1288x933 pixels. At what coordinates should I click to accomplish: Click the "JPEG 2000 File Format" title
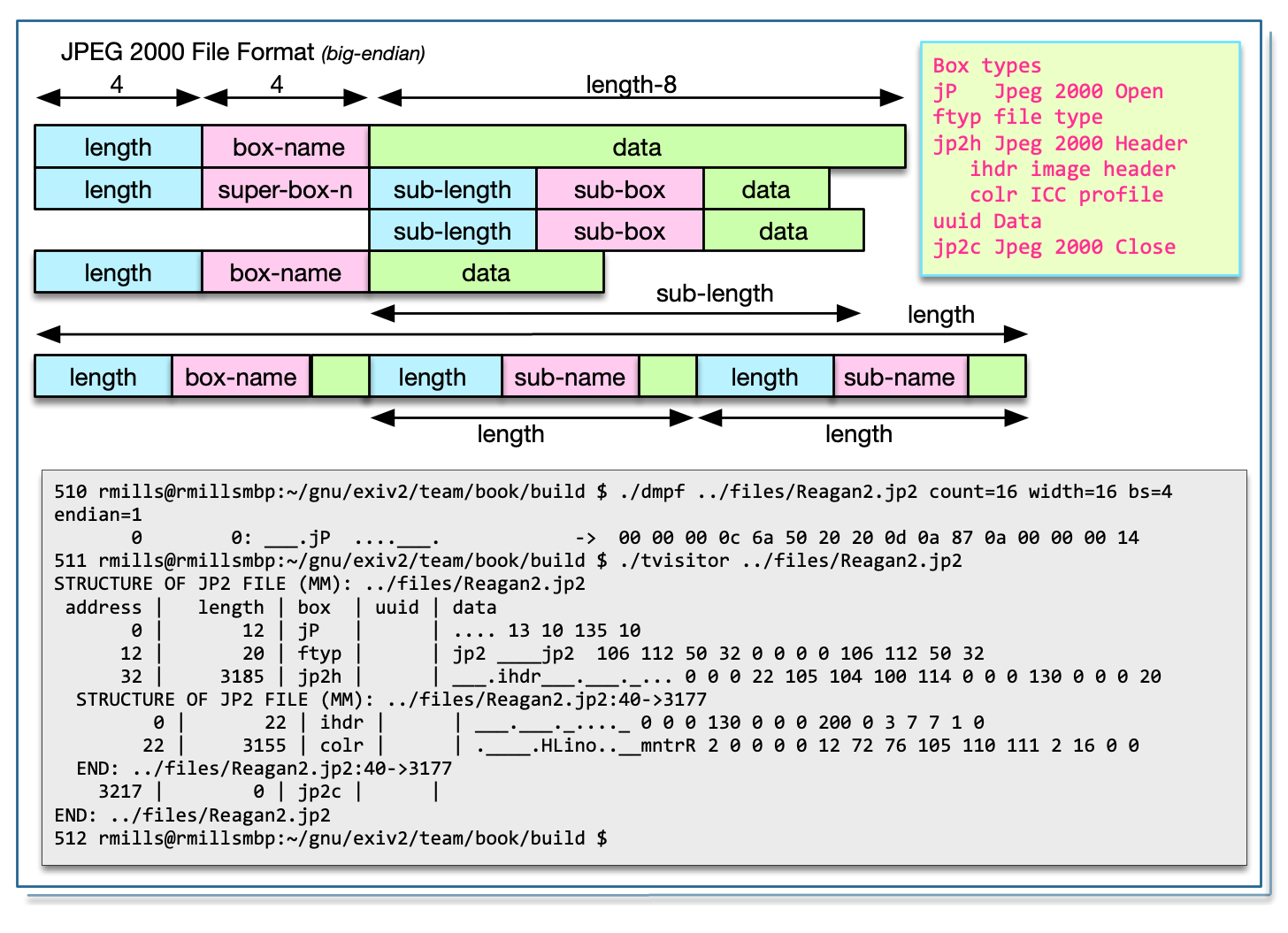(x=187, y=52)
